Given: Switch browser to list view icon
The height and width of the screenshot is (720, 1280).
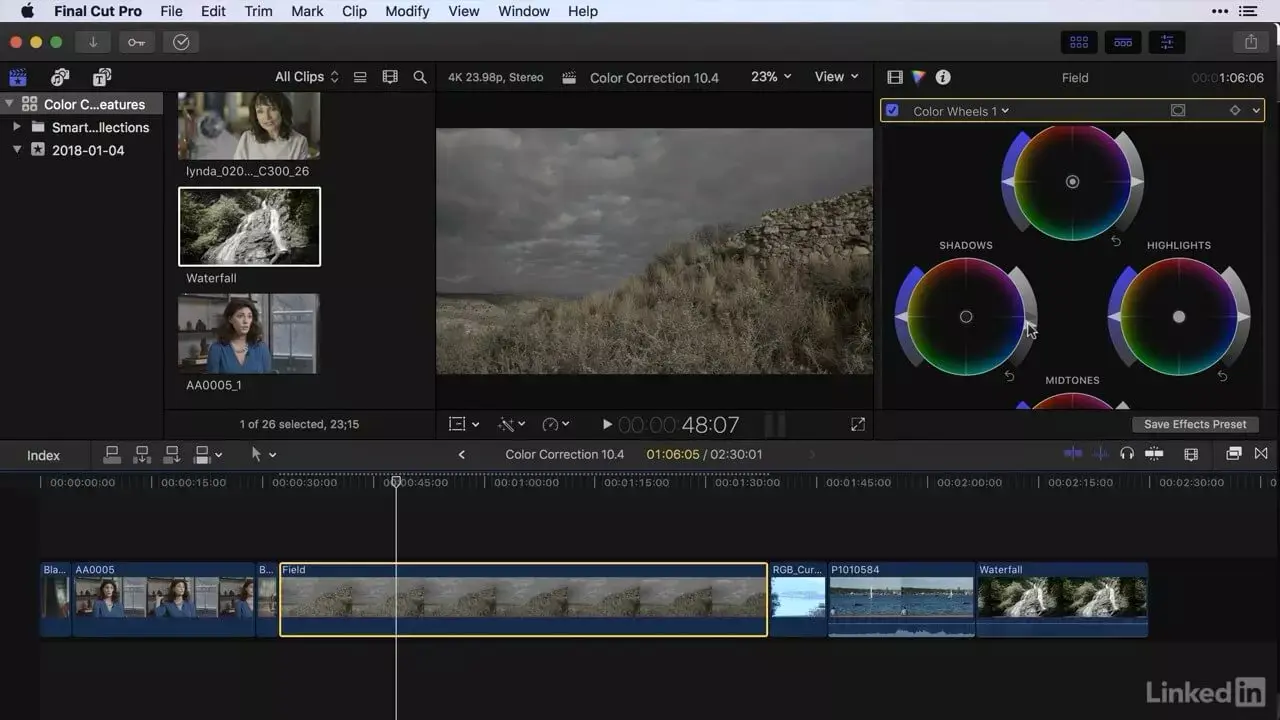Looking at the screenshot, I should point(360,77).
